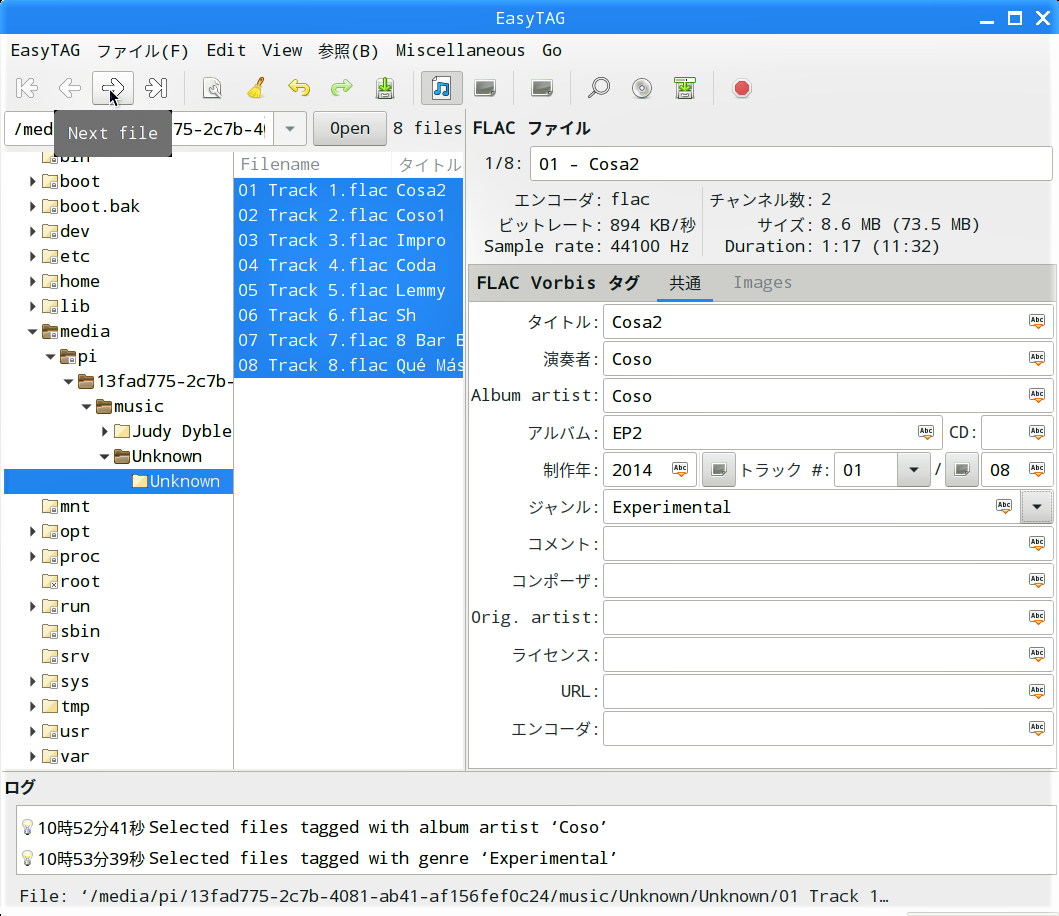Click the broom clear tags icon
The width and height of the screenshot is (1059, 916).
click(256, 88)
